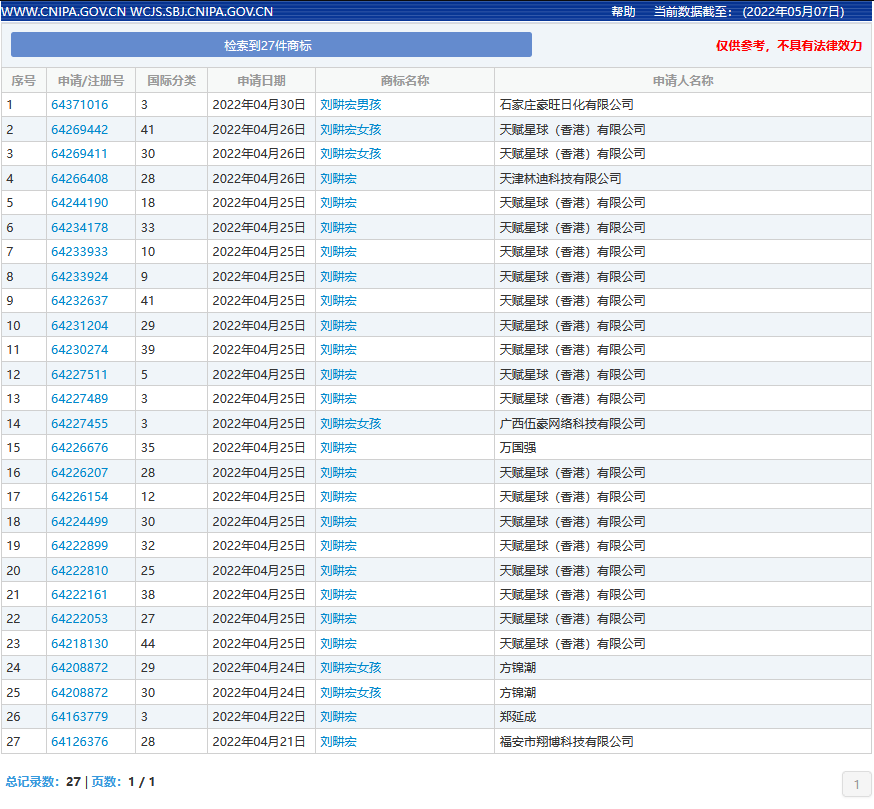874x809 pixels.
Task: Click the 申请日期 column header
Action: tap(261, 81)
